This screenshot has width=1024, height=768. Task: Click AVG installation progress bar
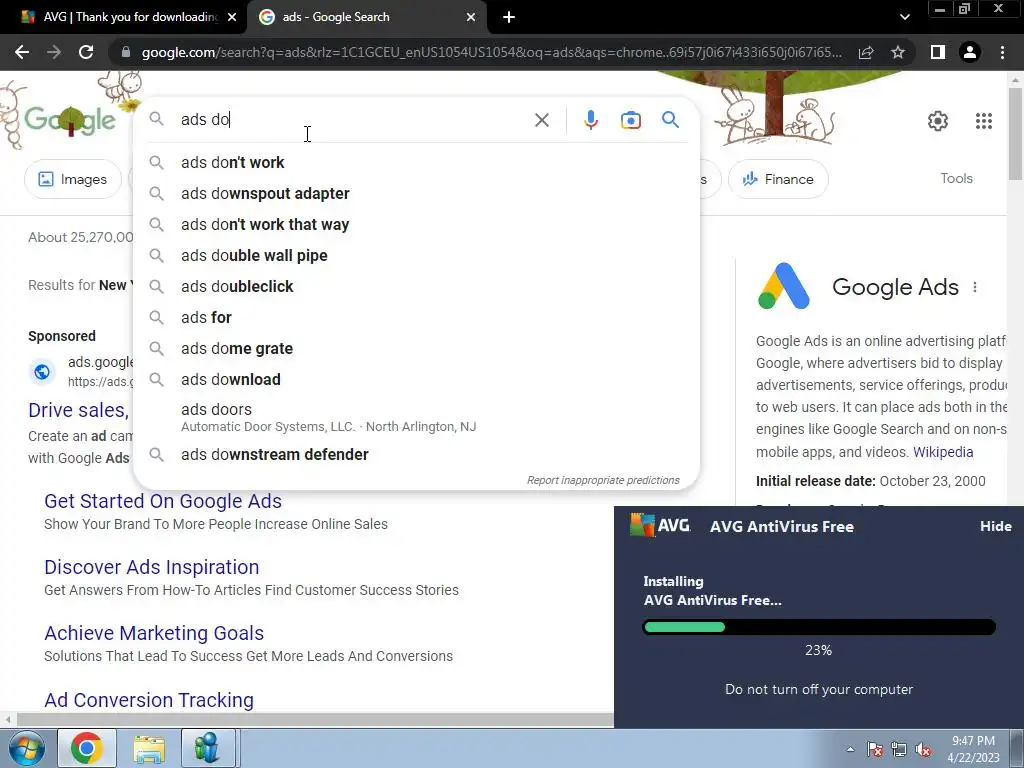(x=819, y=628)
